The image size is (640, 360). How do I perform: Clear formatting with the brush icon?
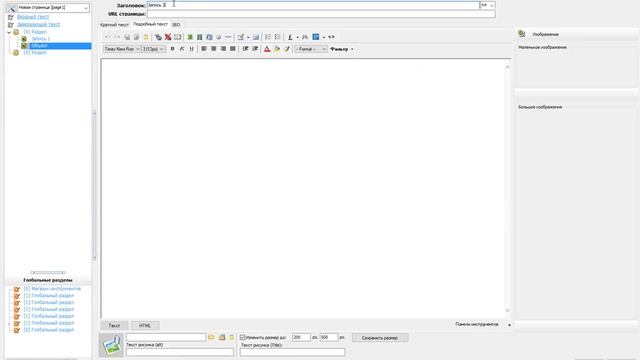click(x=287, y=49)
